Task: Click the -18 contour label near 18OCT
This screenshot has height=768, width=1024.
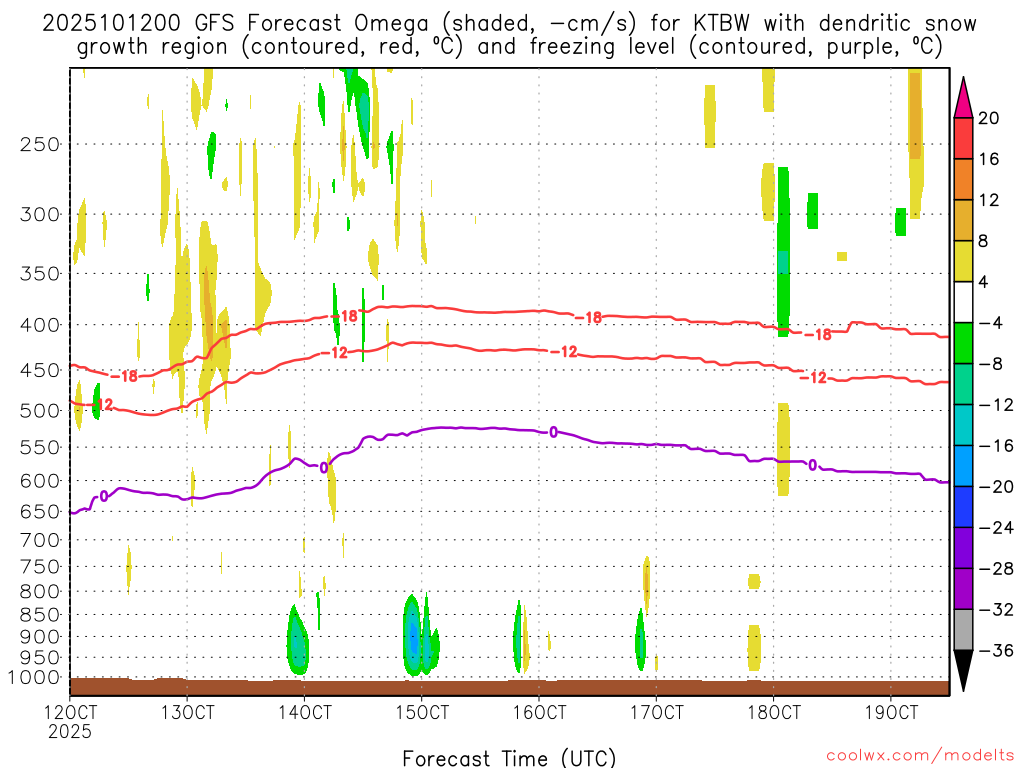Action: (818, 334)
